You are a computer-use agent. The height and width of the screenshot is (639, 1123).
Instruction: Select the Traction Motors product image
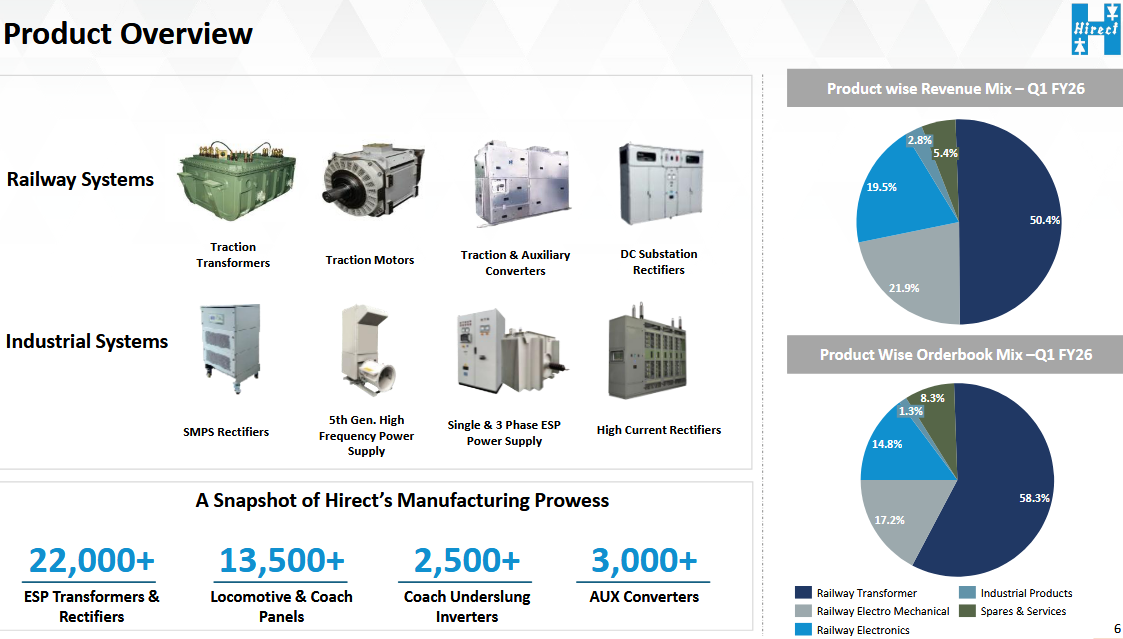pos(372,181)
